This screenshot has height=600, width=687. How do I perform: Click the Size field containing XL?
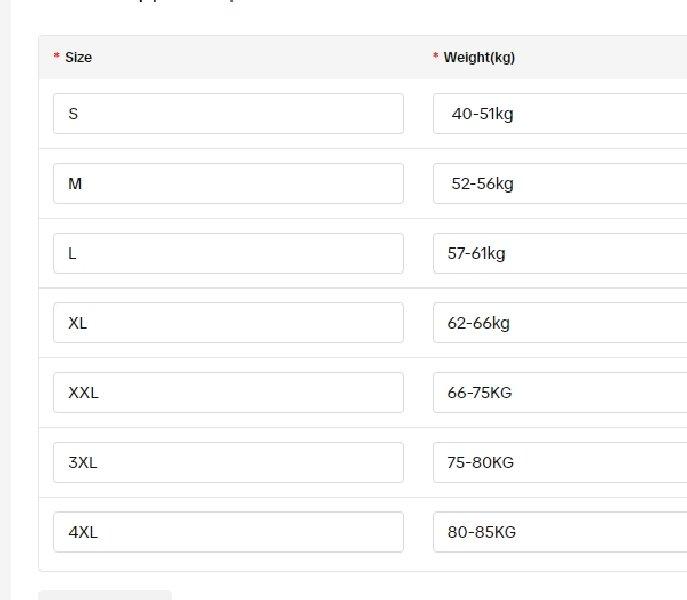228,323
